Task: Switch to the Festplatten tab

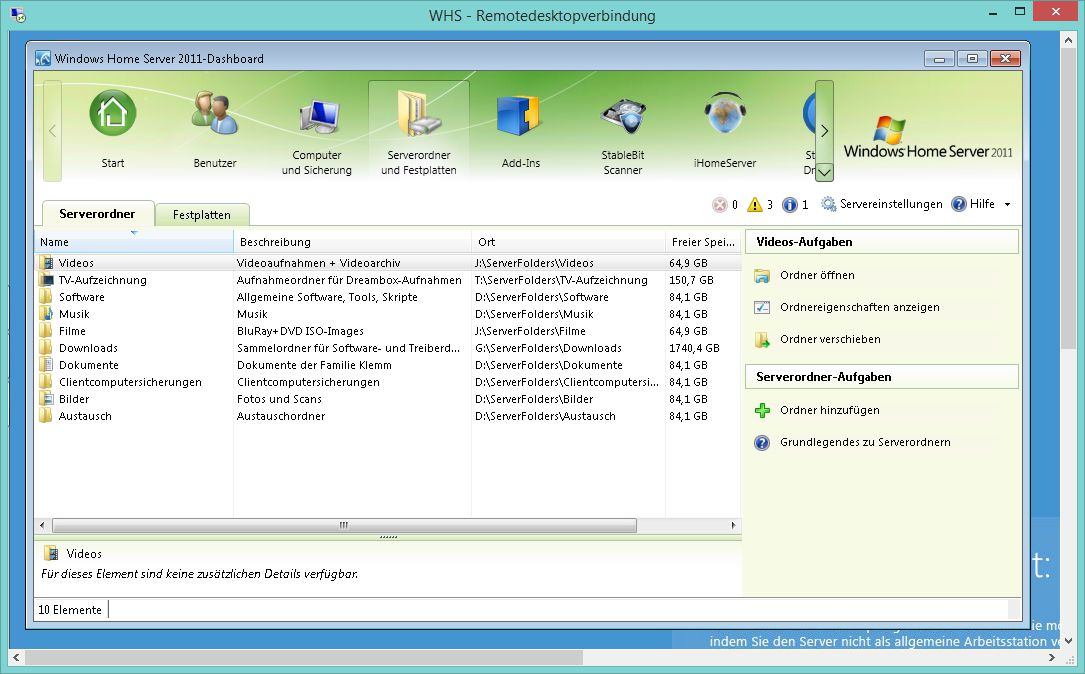Action: [x=201, y=215]
